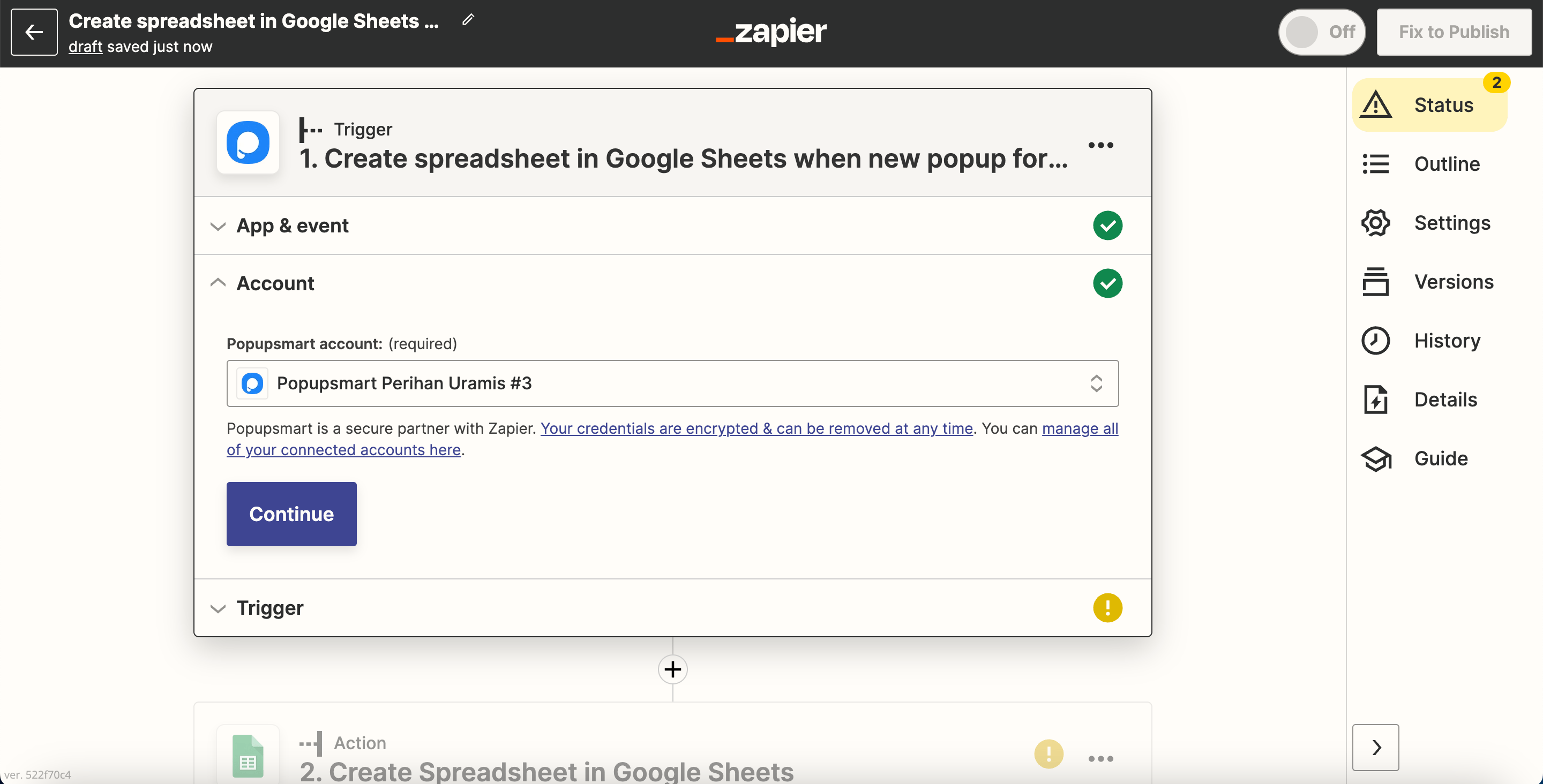This screenshot has height=784, width=1543.
Task: Click the Continue button
Action: tap(291, 514)
